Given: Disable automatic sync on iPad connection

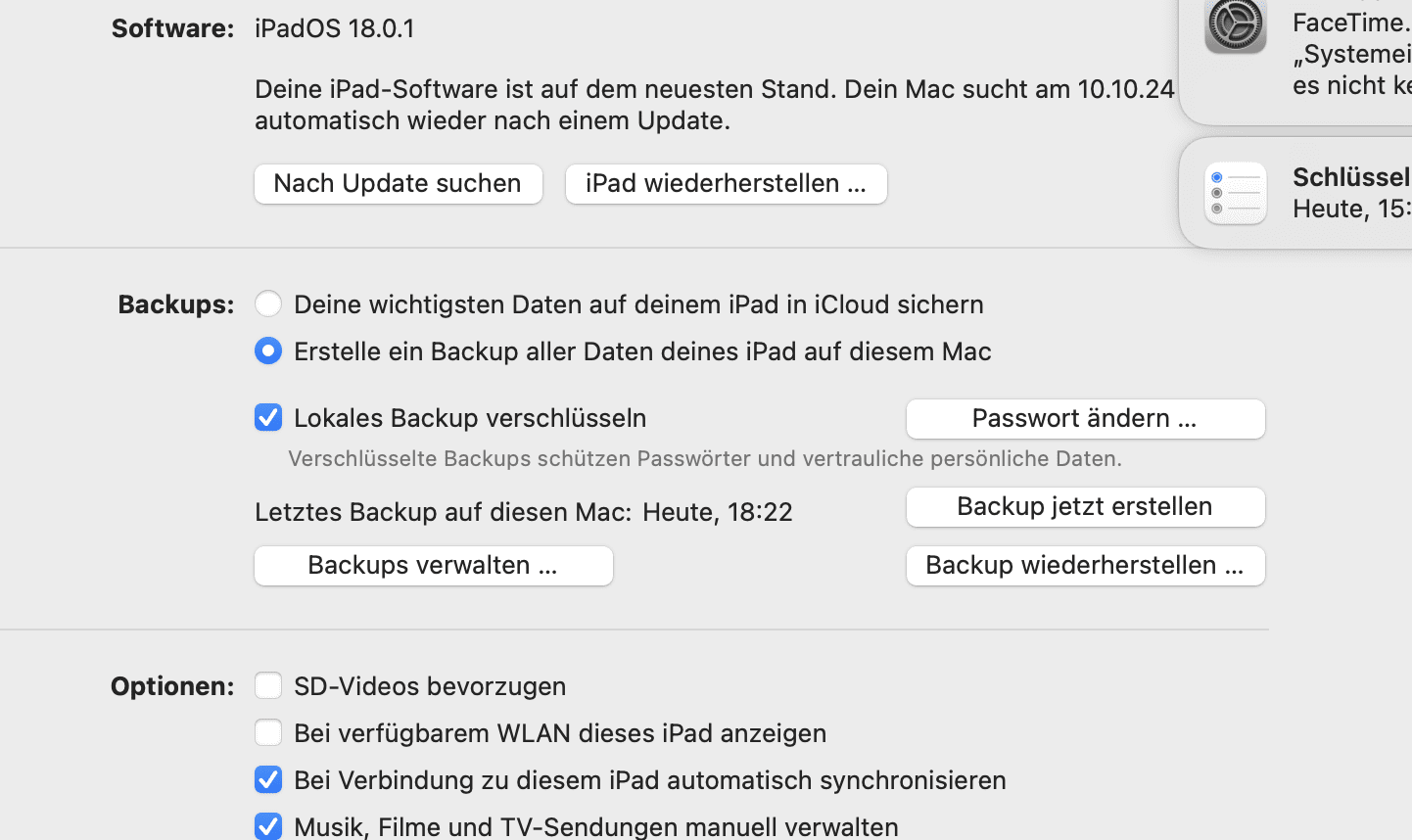Looking at the screenshot, I should click(268, 779).
